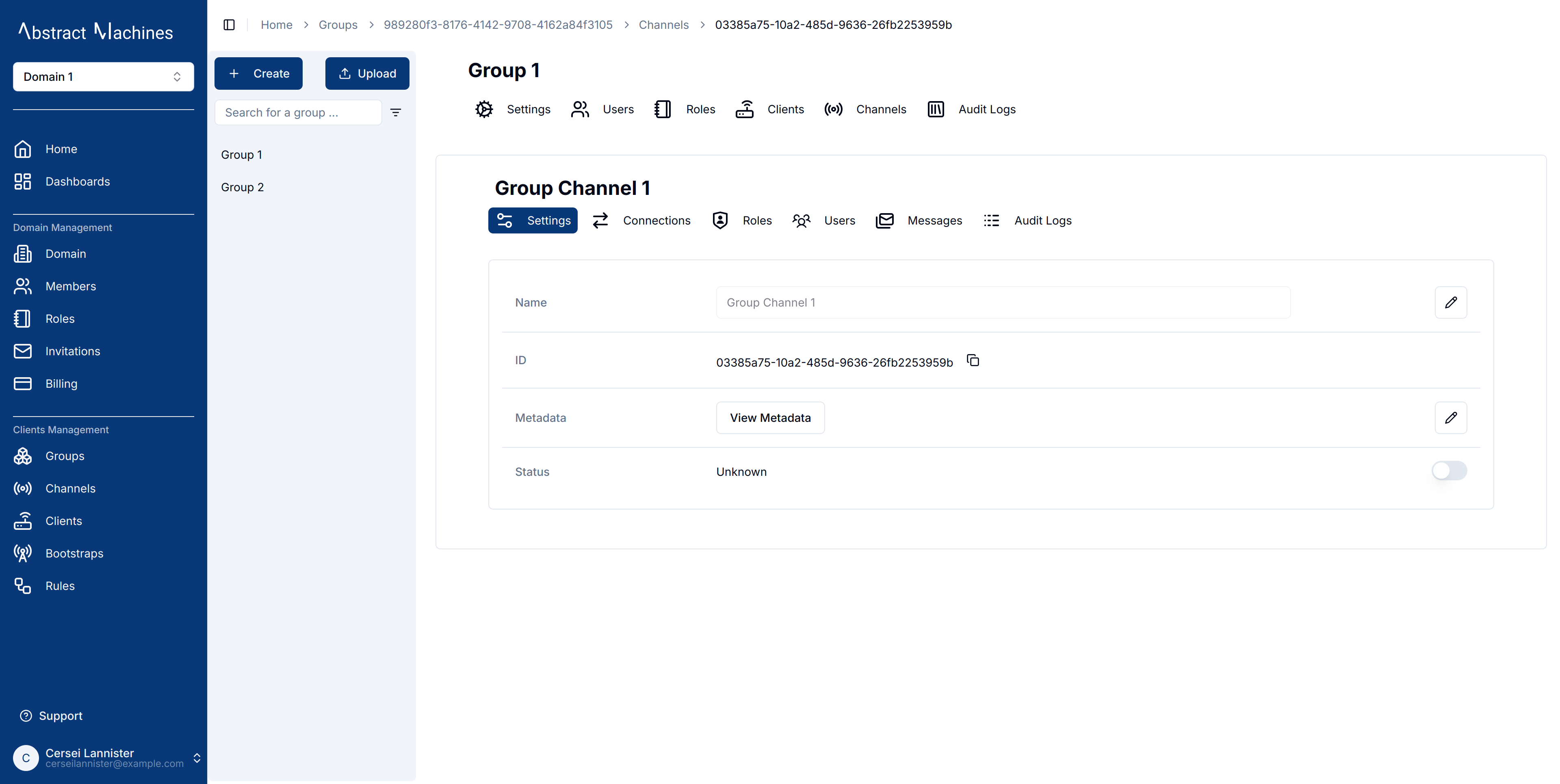This screenshot has width=1560, height=784.
Task: Click the copy icon next to channel ID
Action: [974, 360]
